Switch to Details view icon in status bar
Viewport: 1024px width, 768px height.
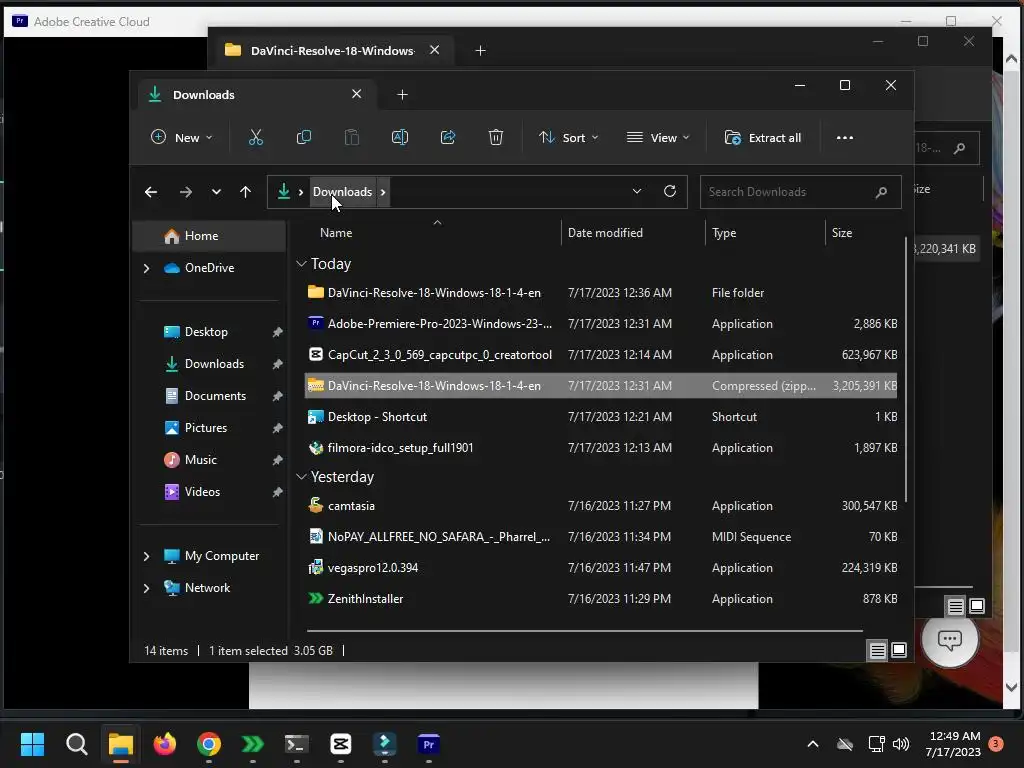point(877,650)
